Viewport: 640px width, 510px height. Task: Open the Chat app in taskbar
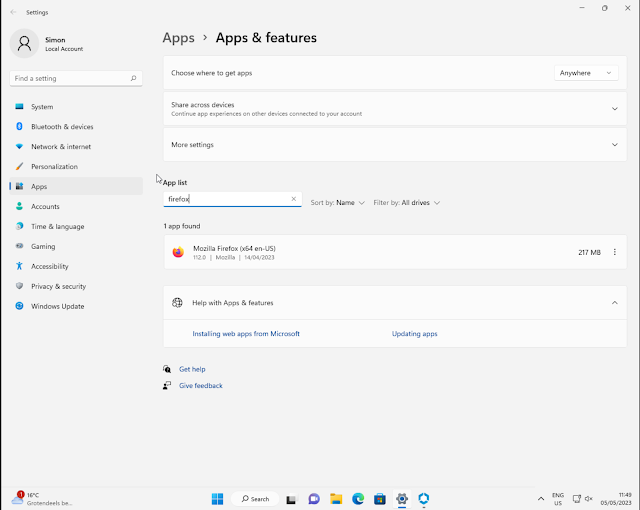314,499
